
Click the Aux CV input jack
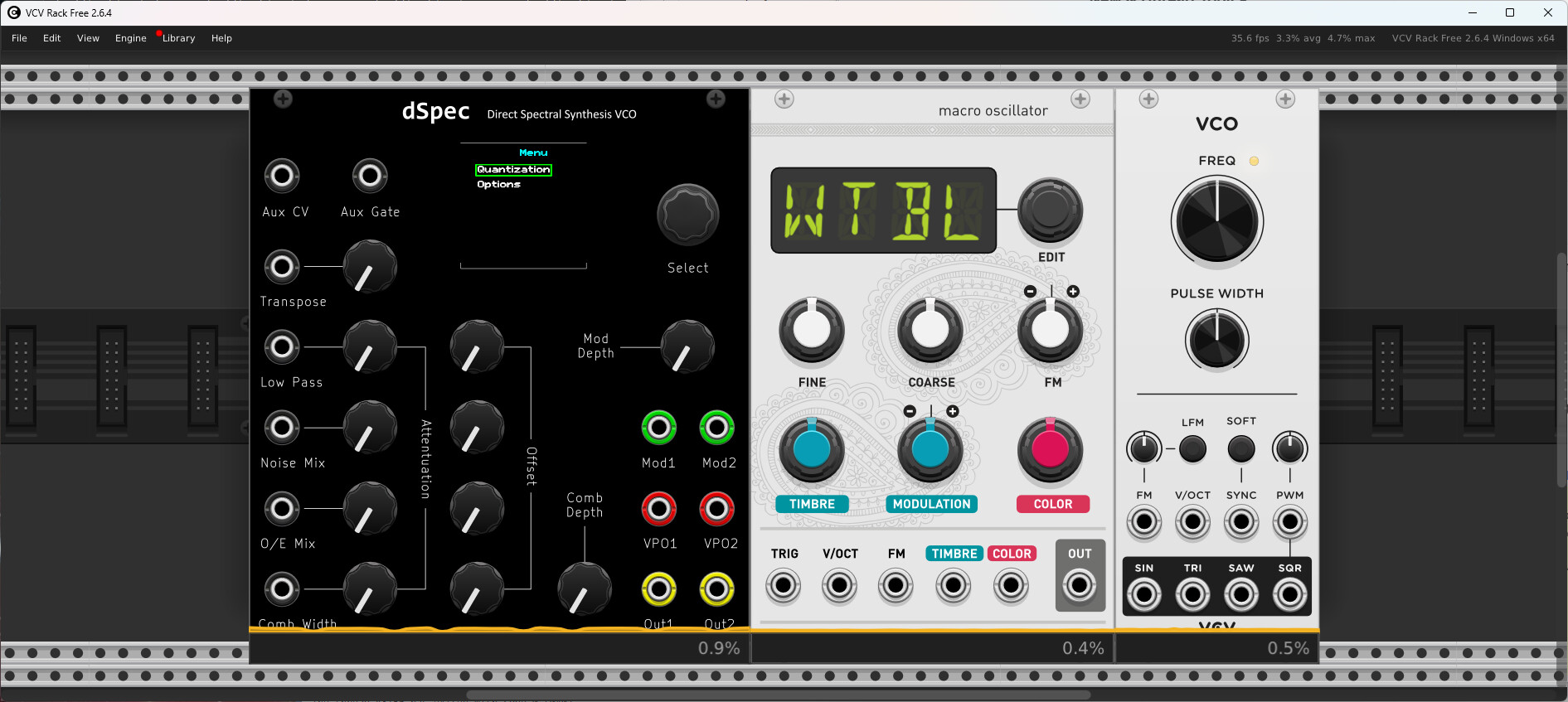[282, 176]
